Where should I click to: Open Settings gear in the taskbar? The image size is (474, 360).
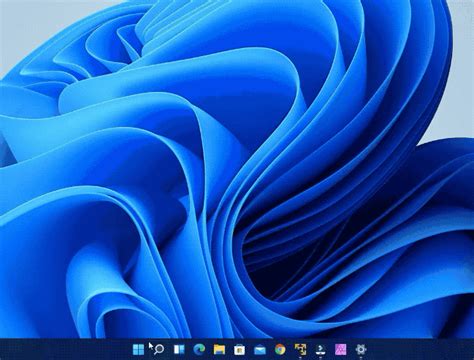[x=361, y=349]
